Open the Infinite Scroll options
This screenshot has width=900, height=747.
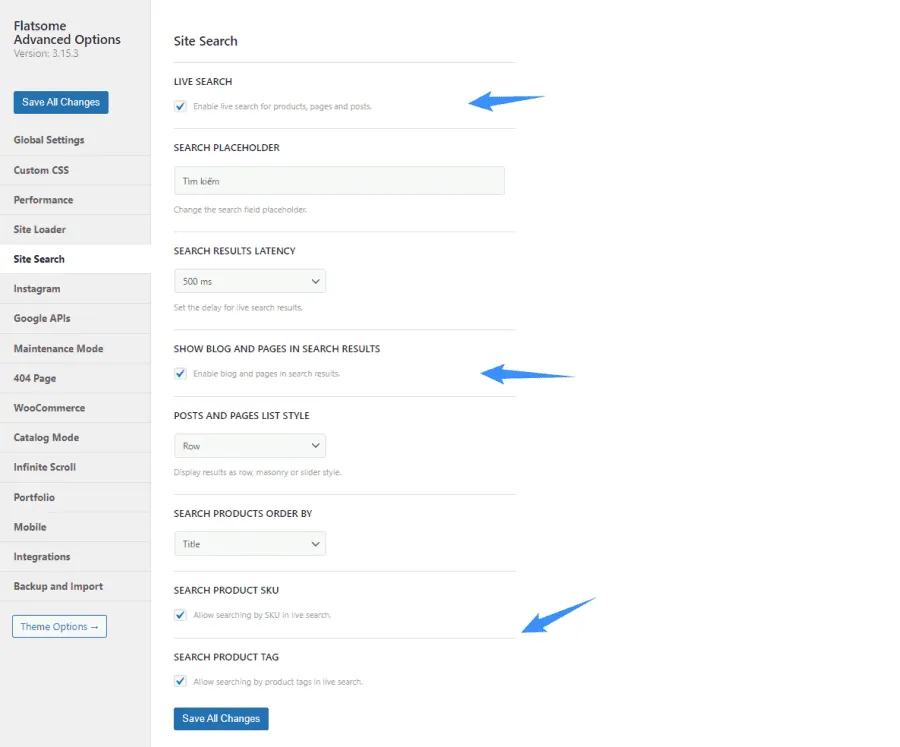(45, 467)
